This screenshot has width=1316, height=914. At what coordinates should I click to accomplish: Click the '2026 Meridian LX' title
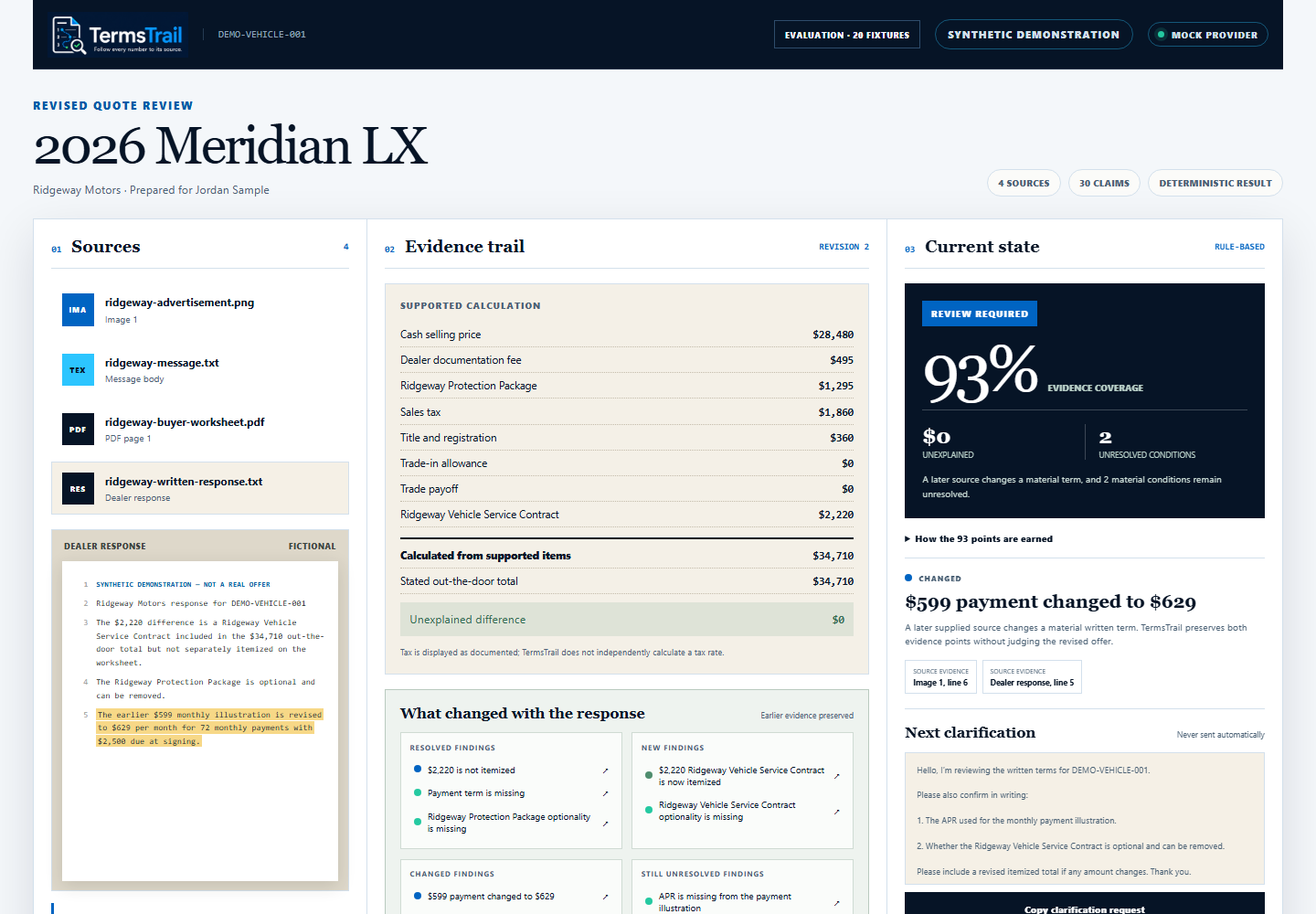pyautogui.click(x=230, y=146)
